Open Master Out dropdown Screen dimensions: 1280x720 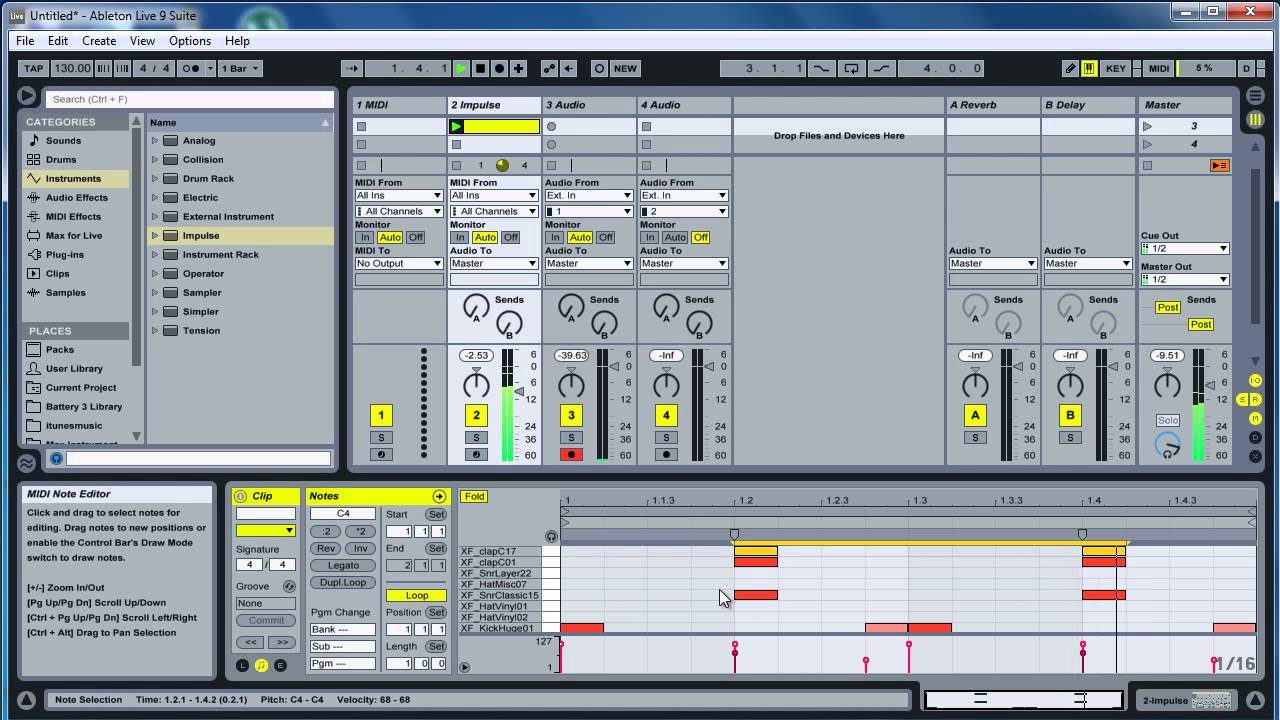tap(1185, 279)
